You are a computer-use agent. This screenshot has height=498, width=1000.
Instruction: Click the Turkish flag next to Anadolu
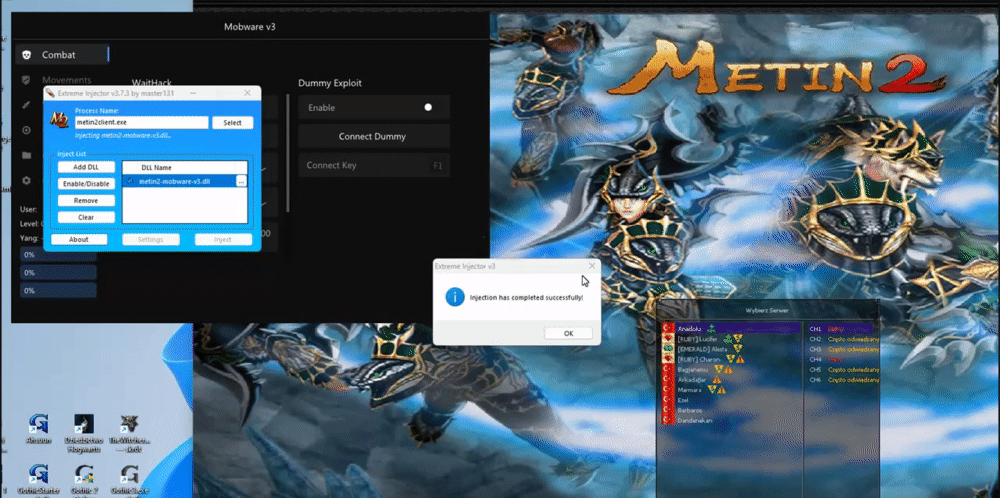[669, 328]
